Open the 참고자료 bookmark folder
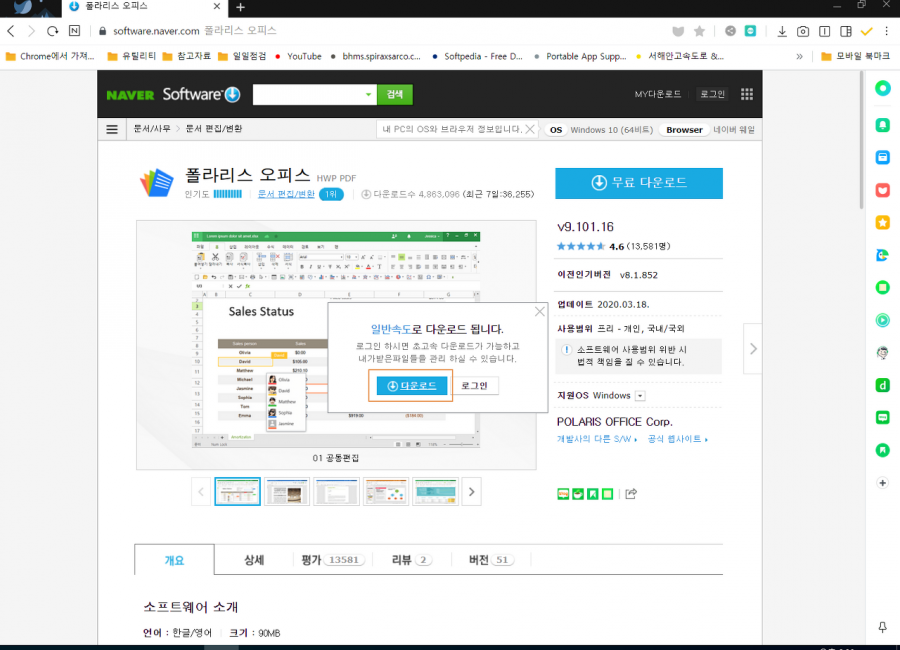 pos(187,56)
